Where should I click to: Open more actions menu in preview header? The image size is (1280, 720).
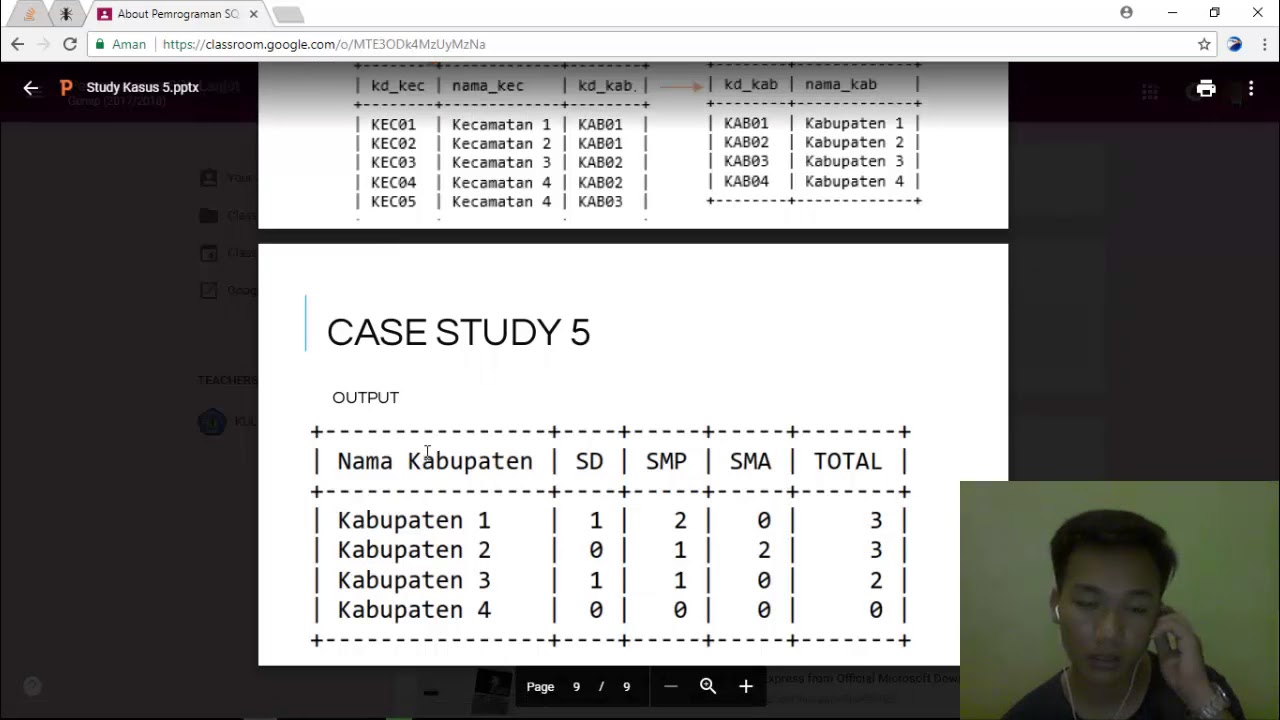(1251, 88)
